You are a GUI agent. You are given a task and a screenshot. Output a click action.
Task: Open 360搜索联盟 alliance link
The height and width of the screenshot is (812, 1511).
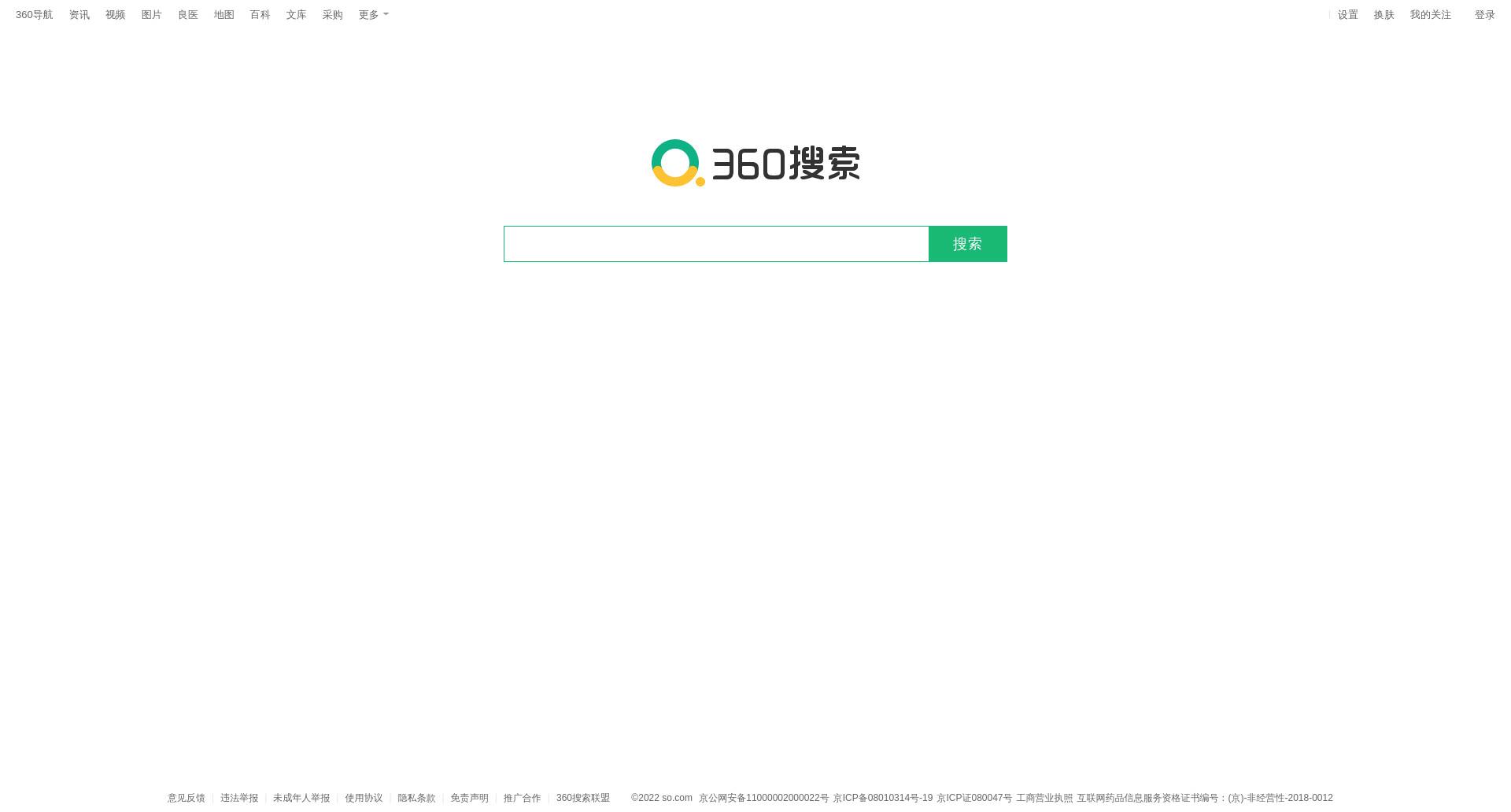(583, 798)
